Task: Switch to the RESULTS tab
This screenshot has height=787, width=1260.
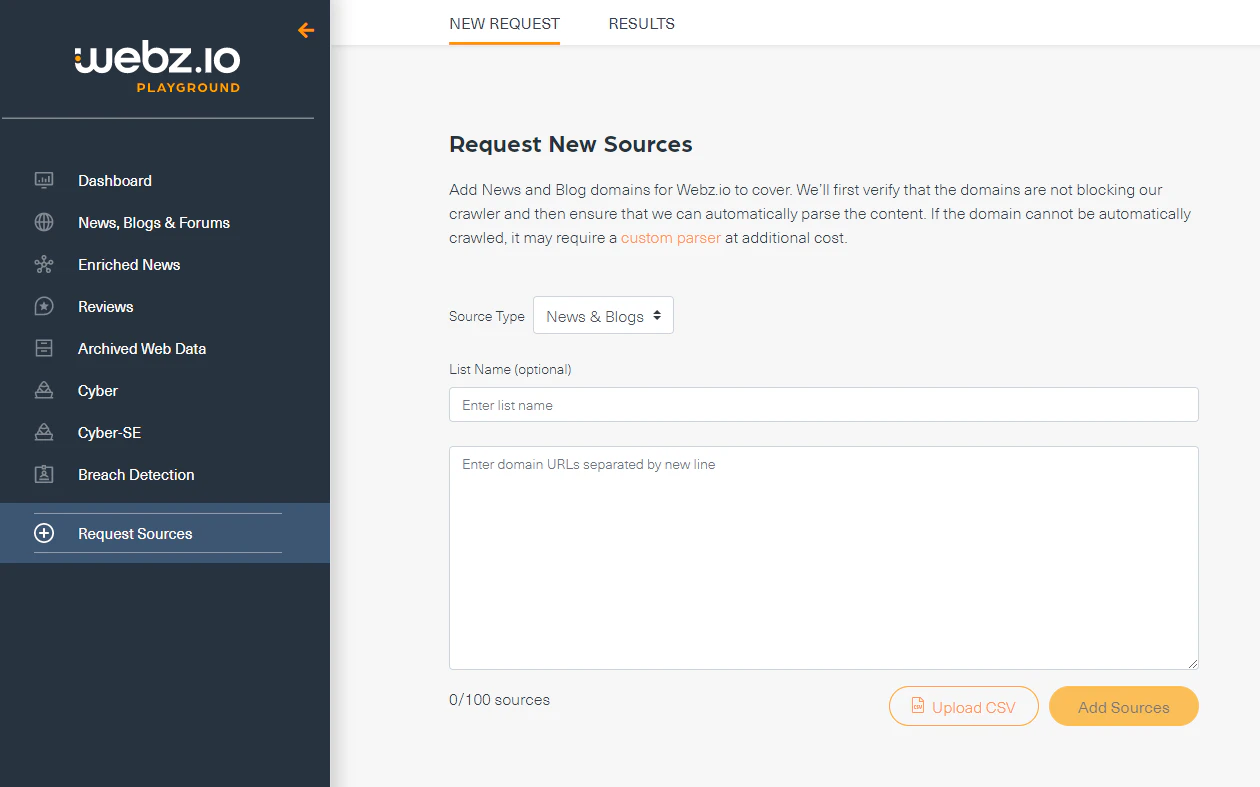Action: tap(641, 23)
